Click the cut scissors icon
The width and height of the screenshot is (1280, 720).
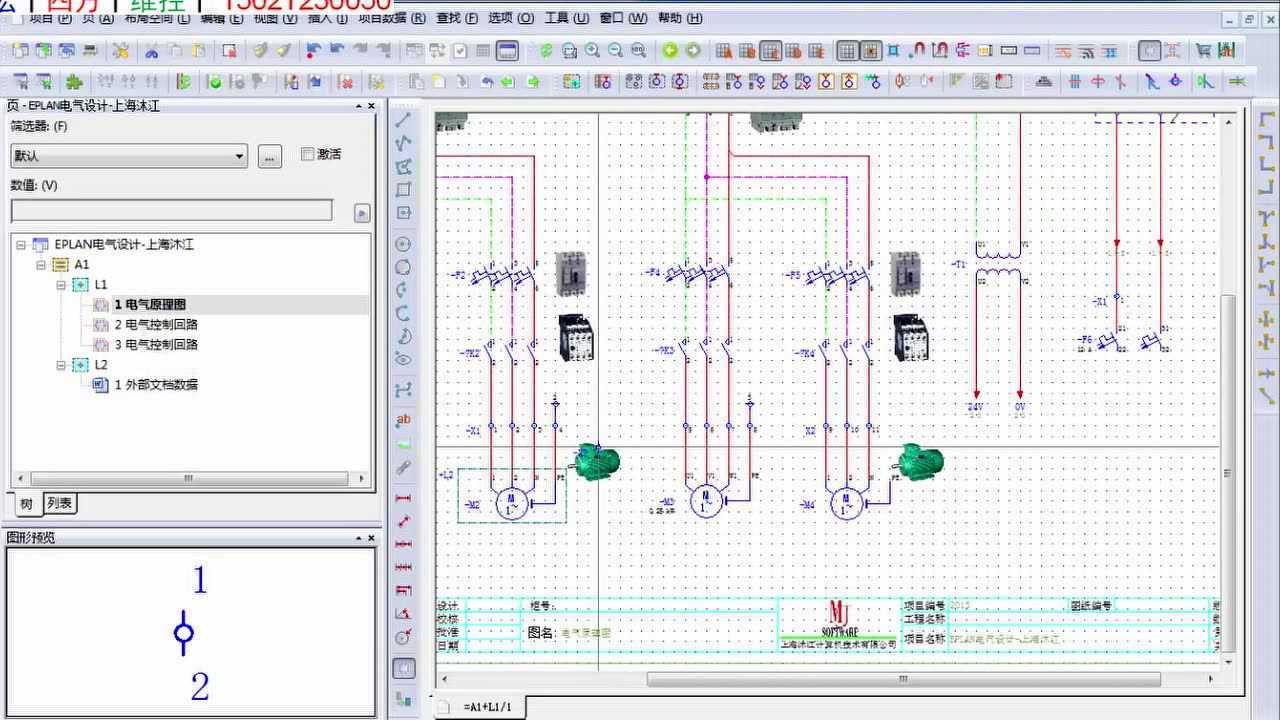pos(152,51)
